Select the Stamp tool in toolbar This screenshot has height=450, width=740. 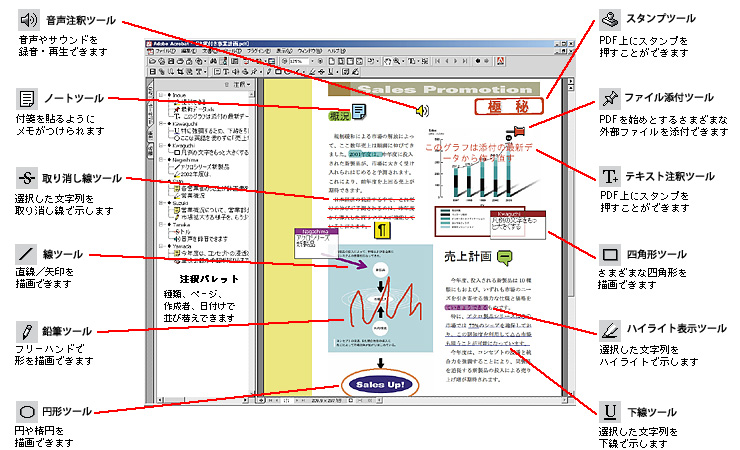(x=244, y=72)
